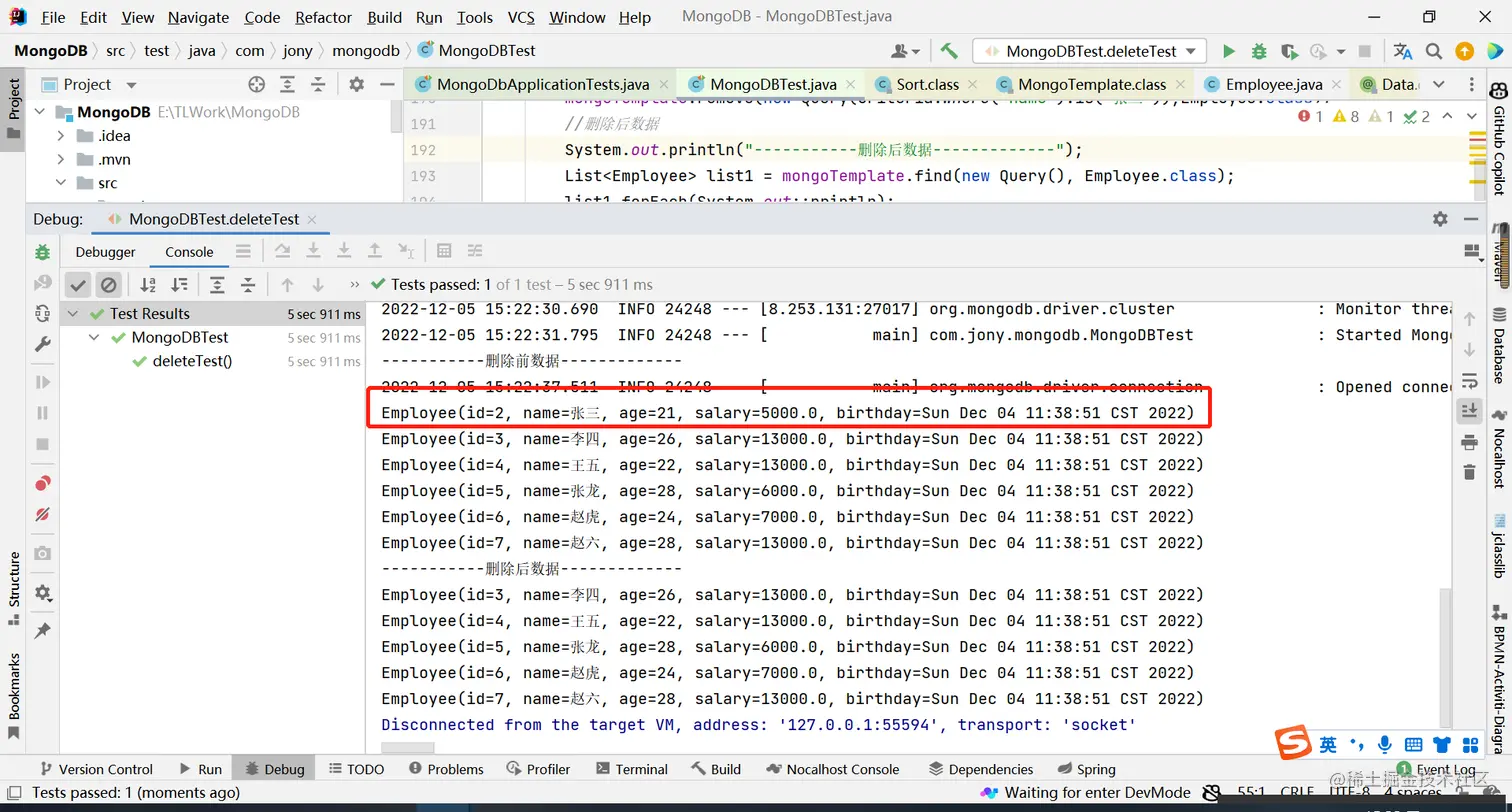Screen dimensions: 1512x812
Task: Open the Navigate menu
Action: pyautogui.click(x=198, y=17)
